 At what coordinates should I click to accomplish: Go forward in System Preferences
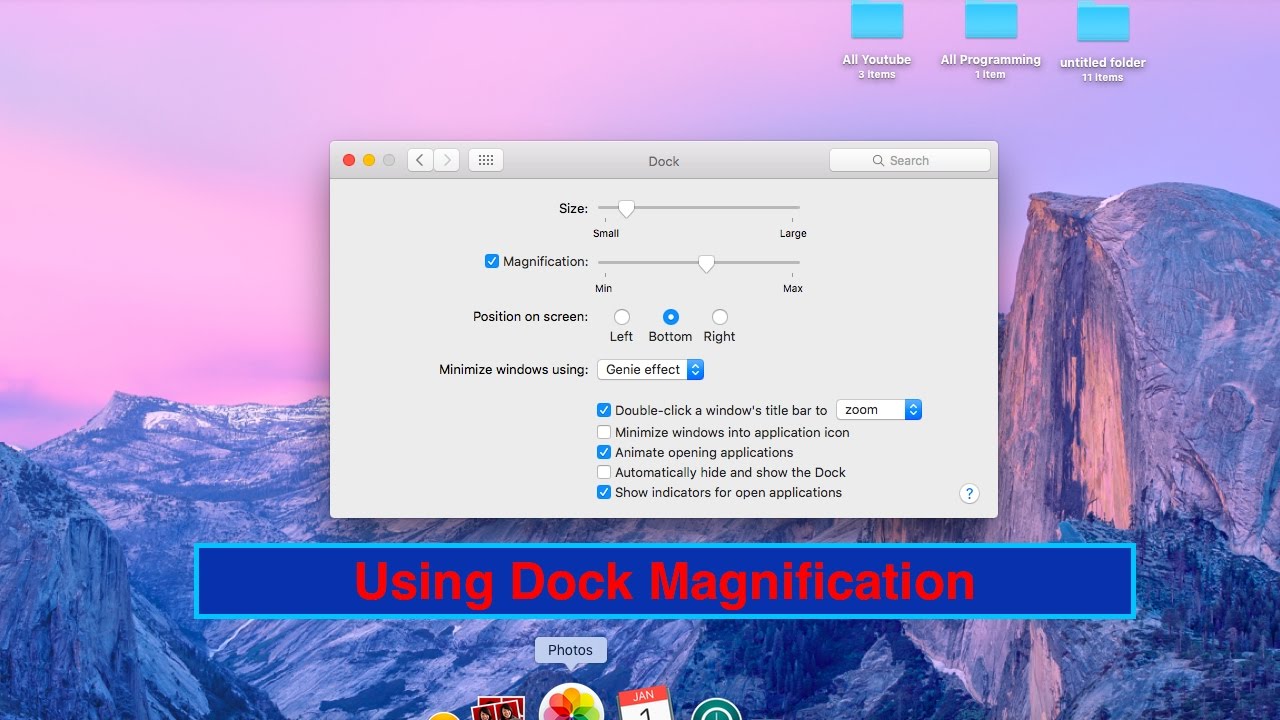click(x=446, y=160)
